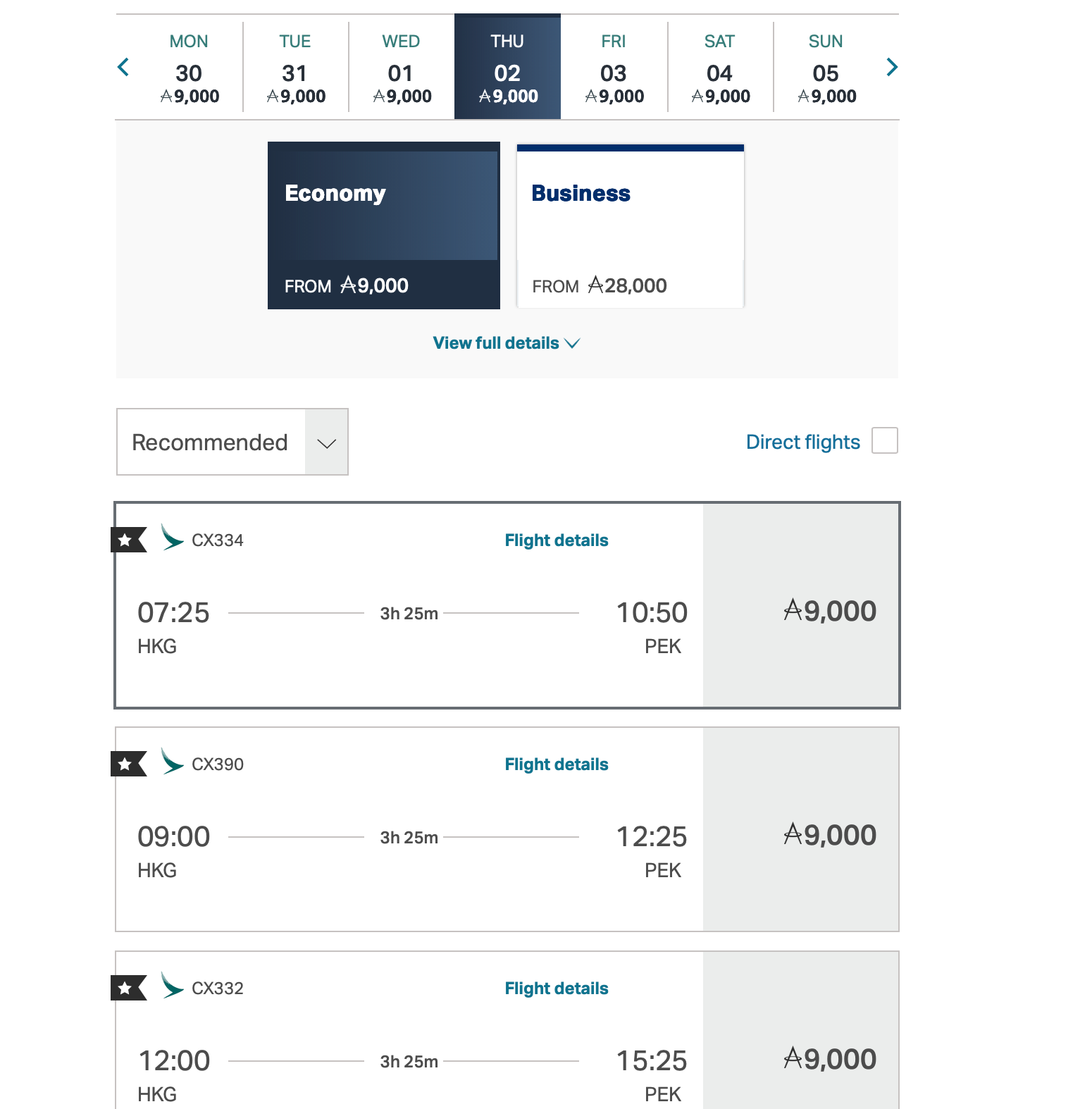Click the left chevron for previous dates
This screenshot has height=1109, width=1092.
(123, 67)
